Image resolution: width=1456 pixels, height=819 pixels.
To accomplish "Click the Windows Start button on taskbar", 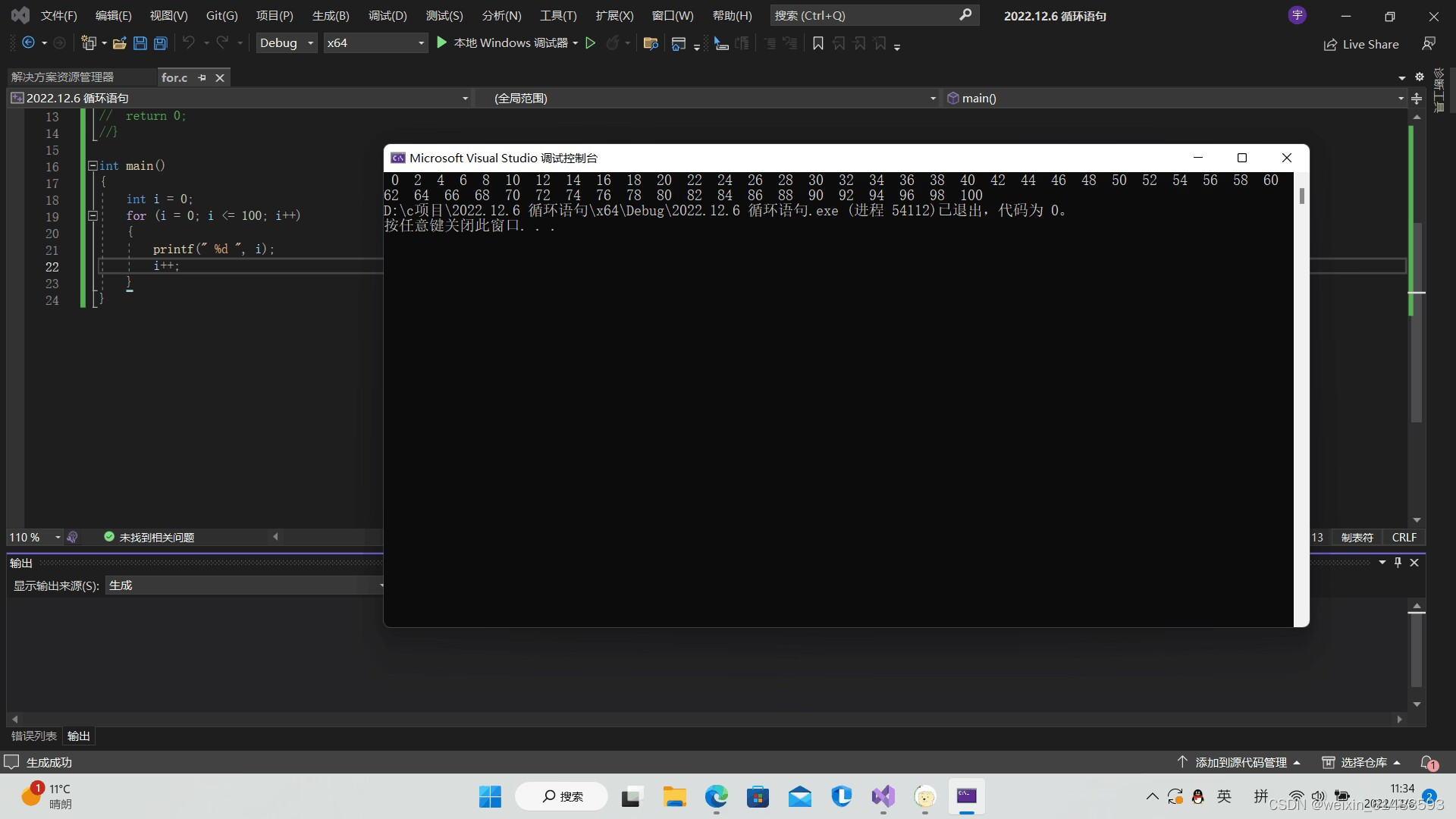I will [x=490, y=796].
